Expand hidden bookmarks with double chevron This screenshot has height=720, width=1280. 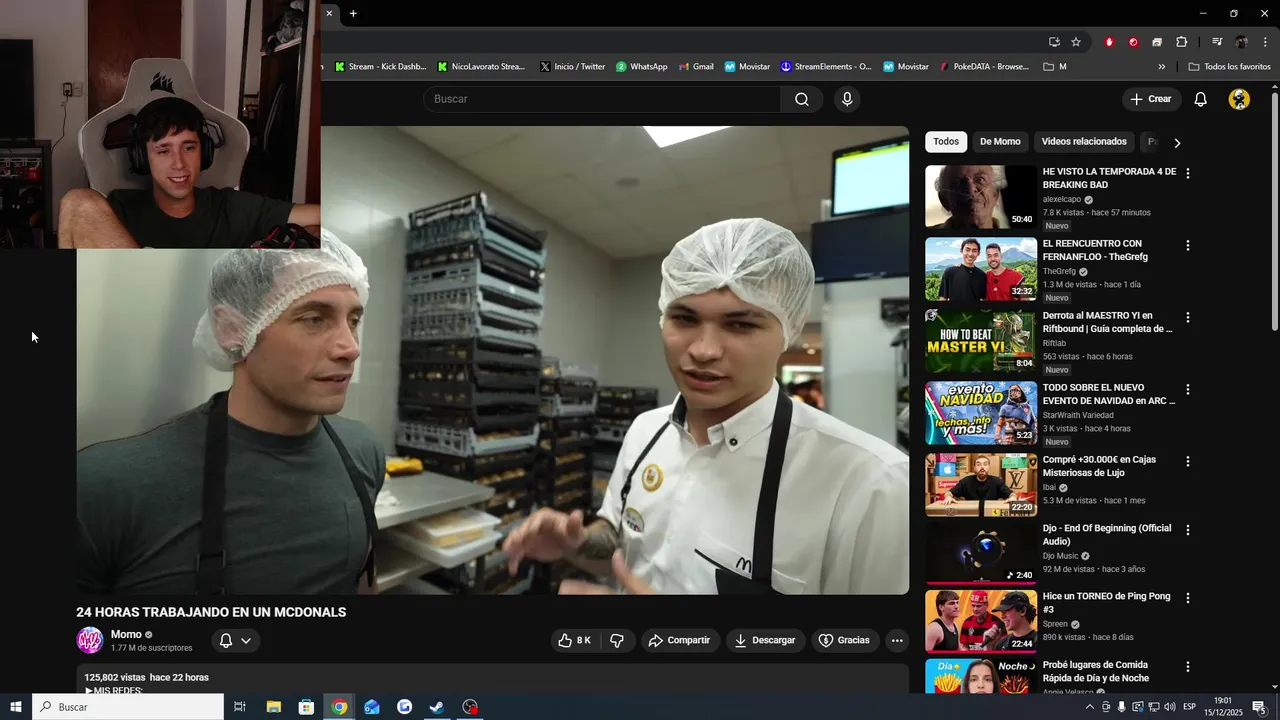1161,67
